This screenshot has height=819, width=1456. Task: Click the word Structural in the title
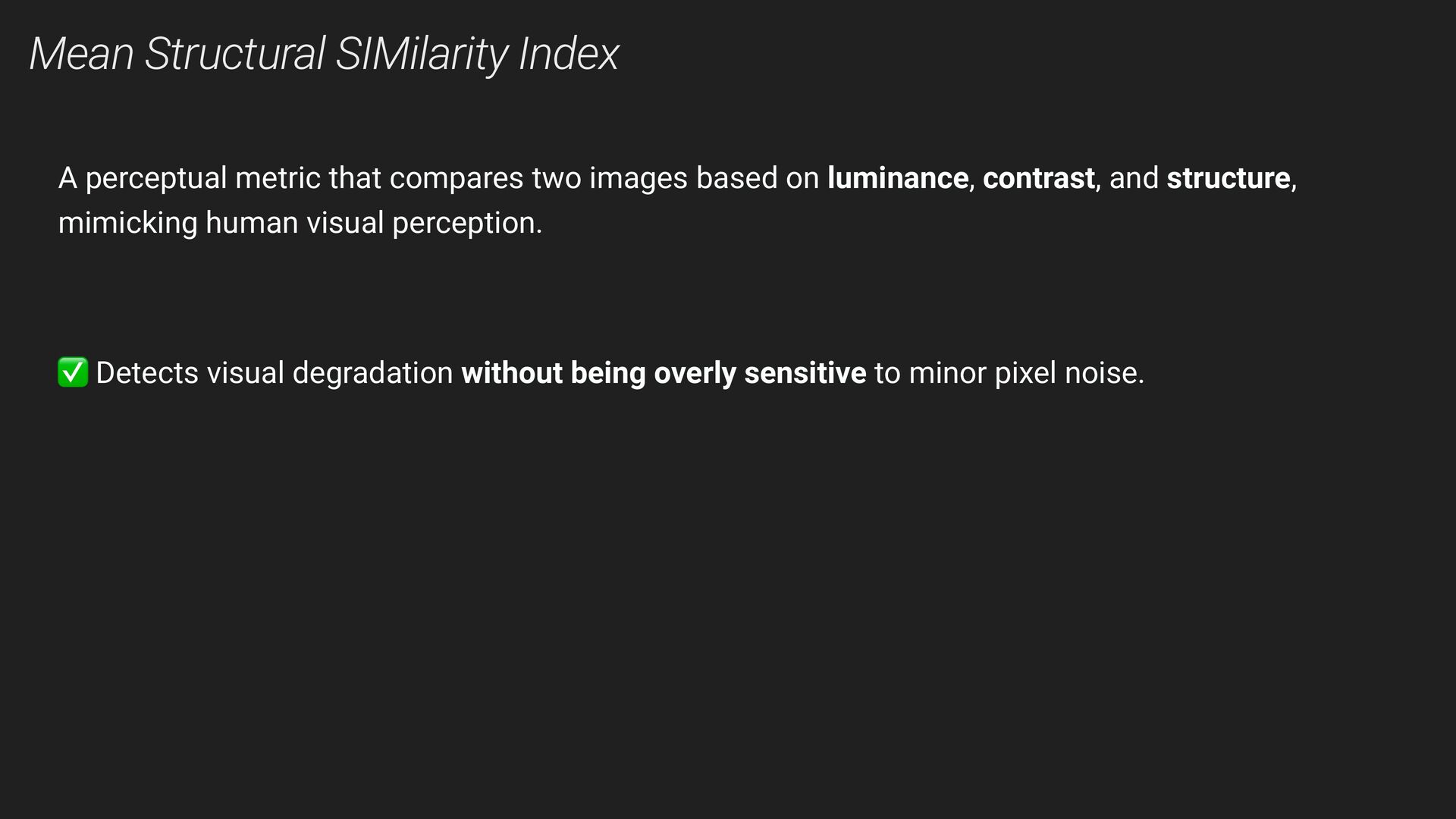click(234, 55)
